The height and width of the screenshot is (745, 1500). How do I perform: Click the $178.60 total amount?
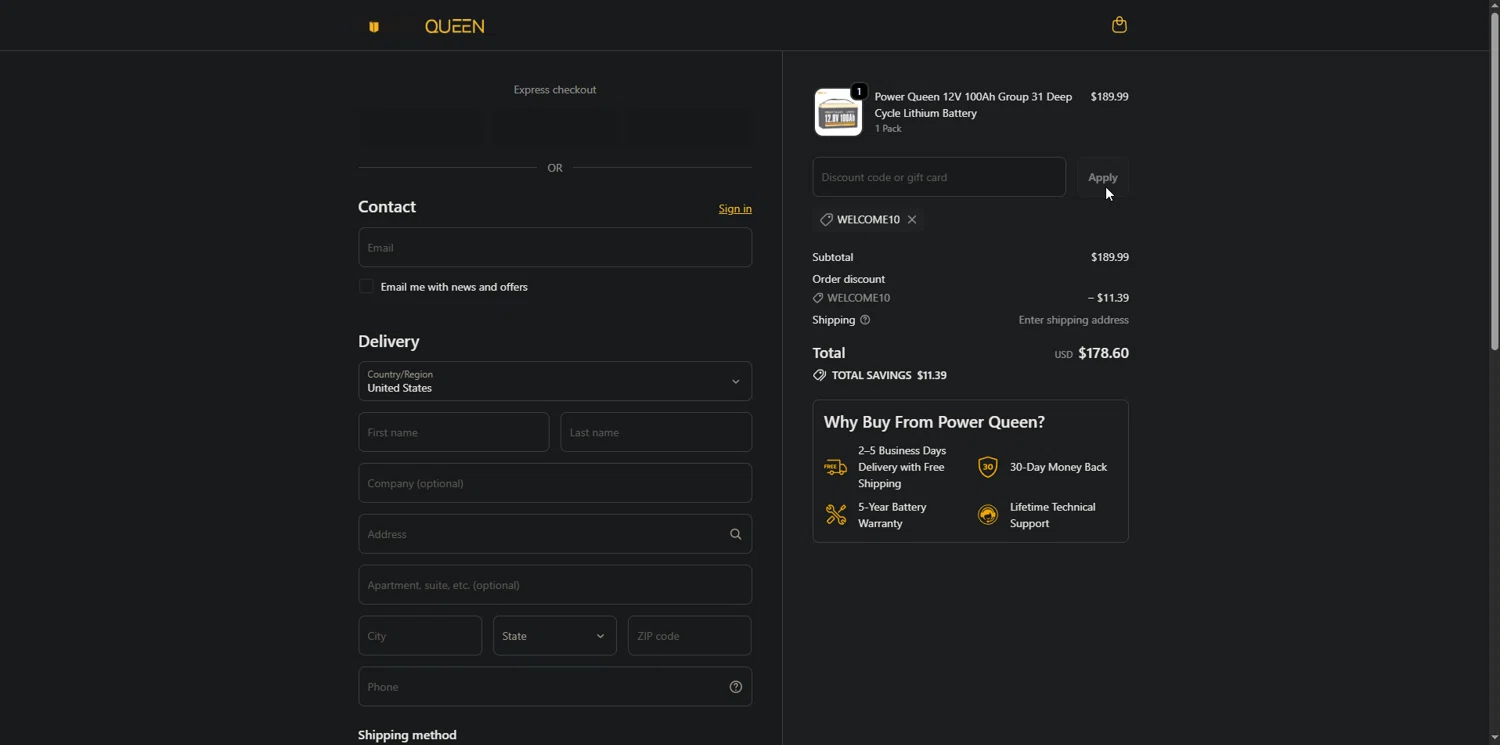pyautogui.click(x=1104, y=353)
